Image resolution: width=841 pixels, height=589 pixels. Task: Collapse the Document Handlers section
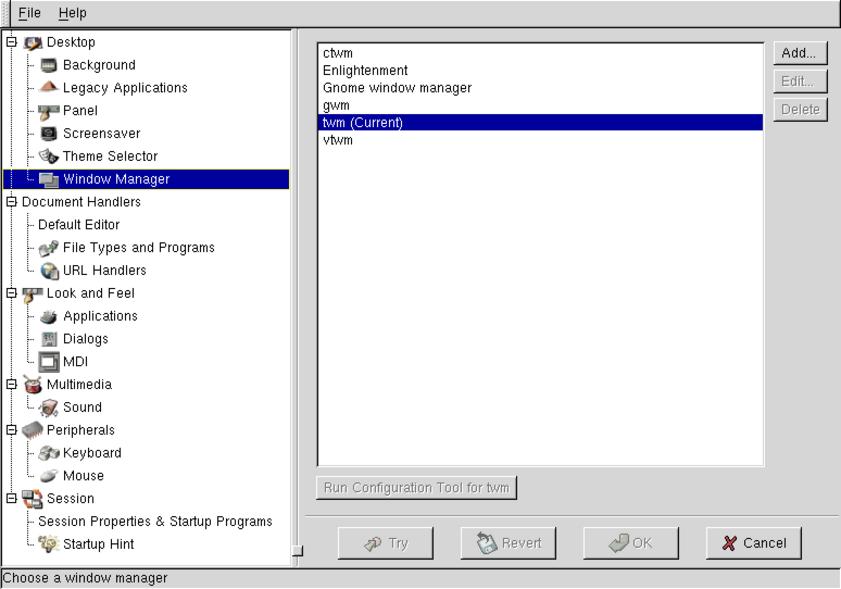(12, 201)
